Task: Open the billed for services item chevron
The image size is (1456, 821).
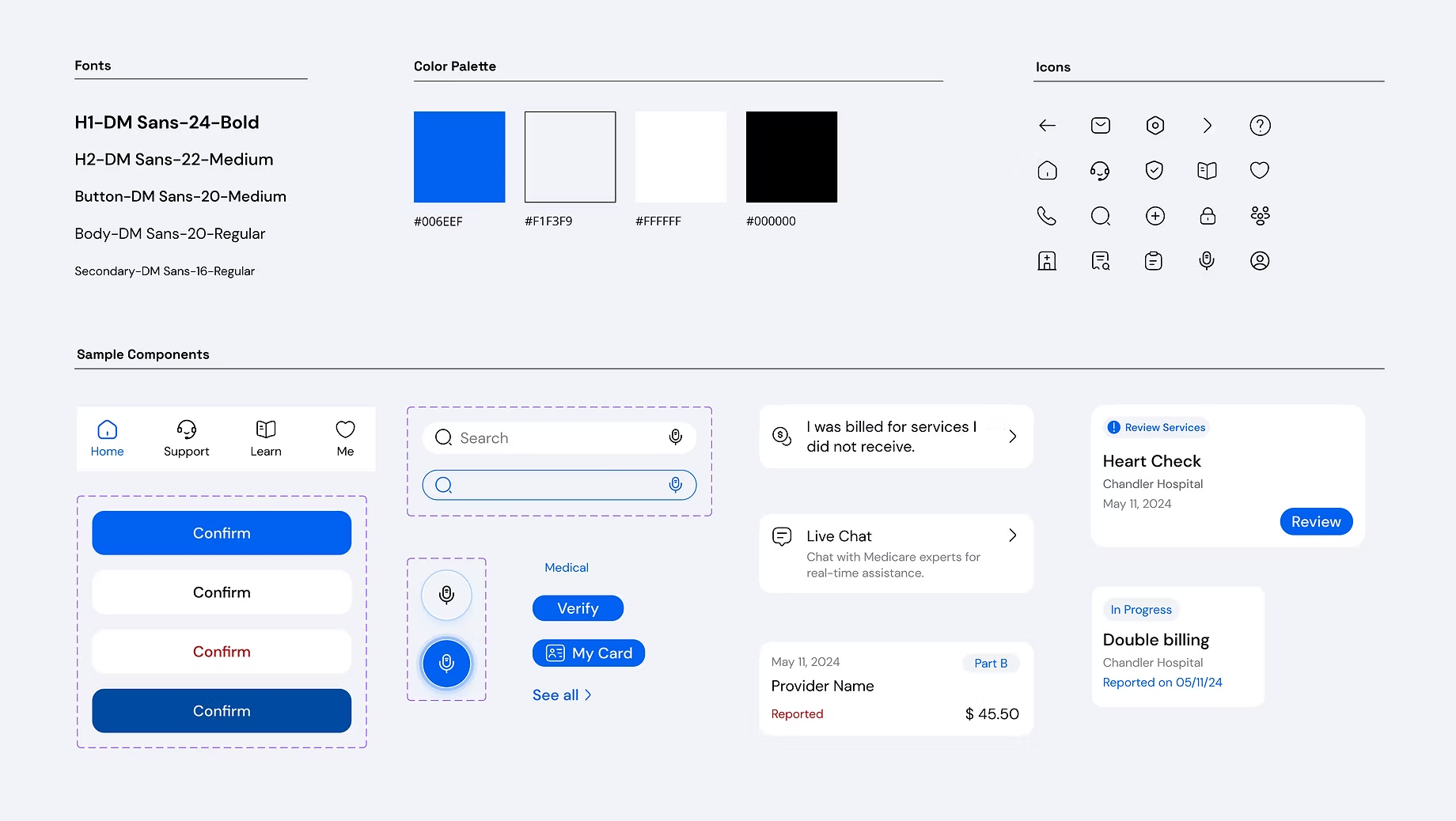Action: pyautogui.click(x=1013, y=437)
